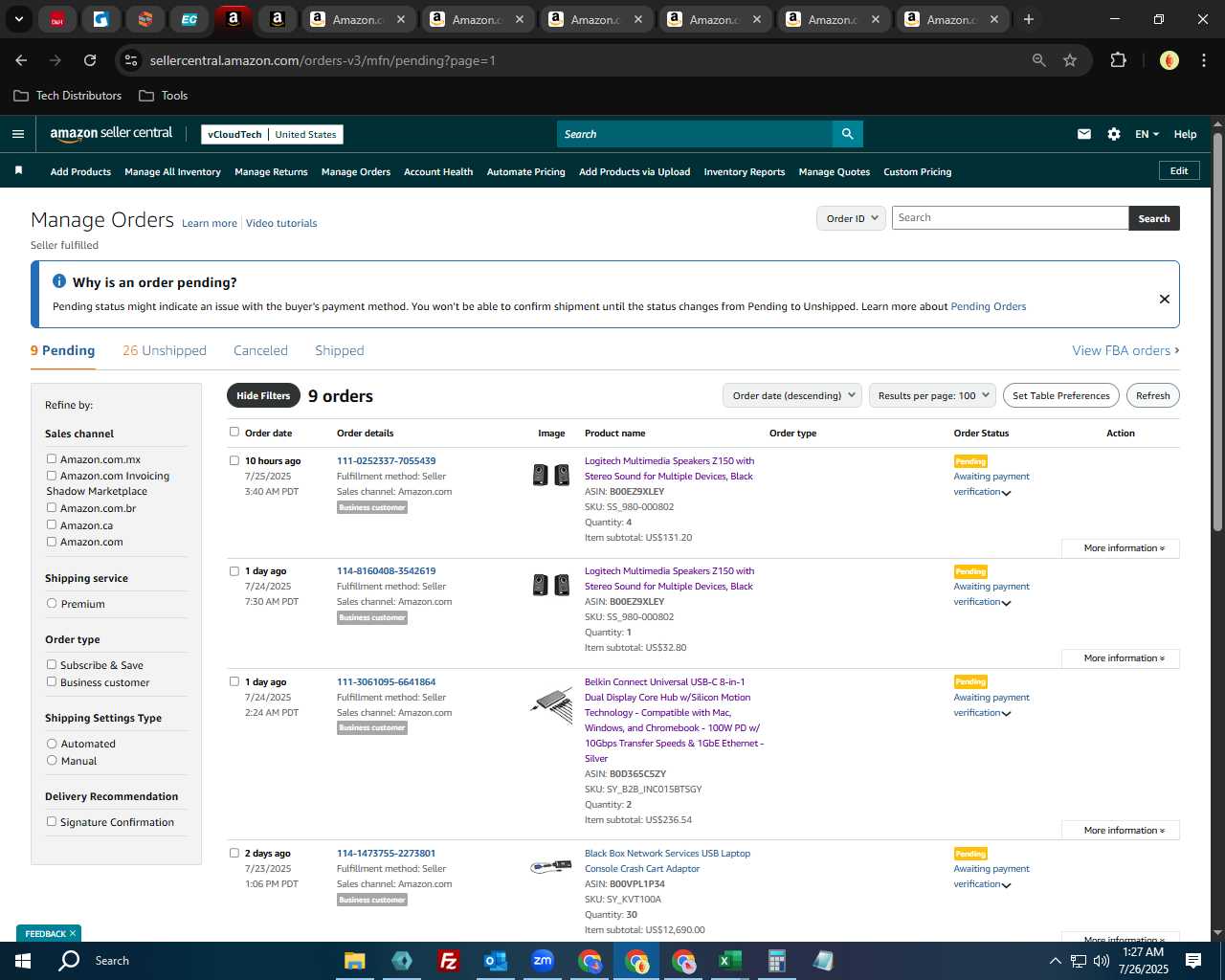Open the Order date (descending) sort dropdown
This screenshot has height=980, width=1225.
pos(792,395)
